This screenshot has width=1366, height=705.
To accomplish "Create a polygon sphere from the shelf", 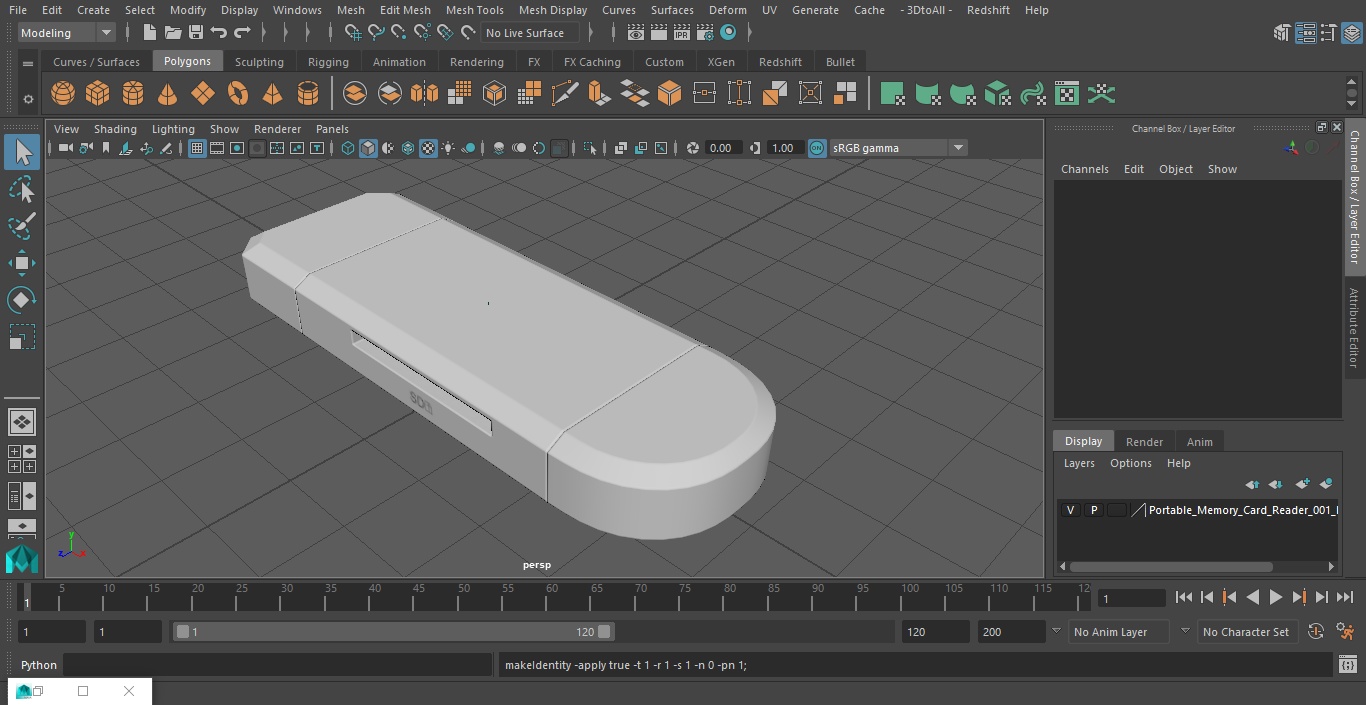I will 63,94.
